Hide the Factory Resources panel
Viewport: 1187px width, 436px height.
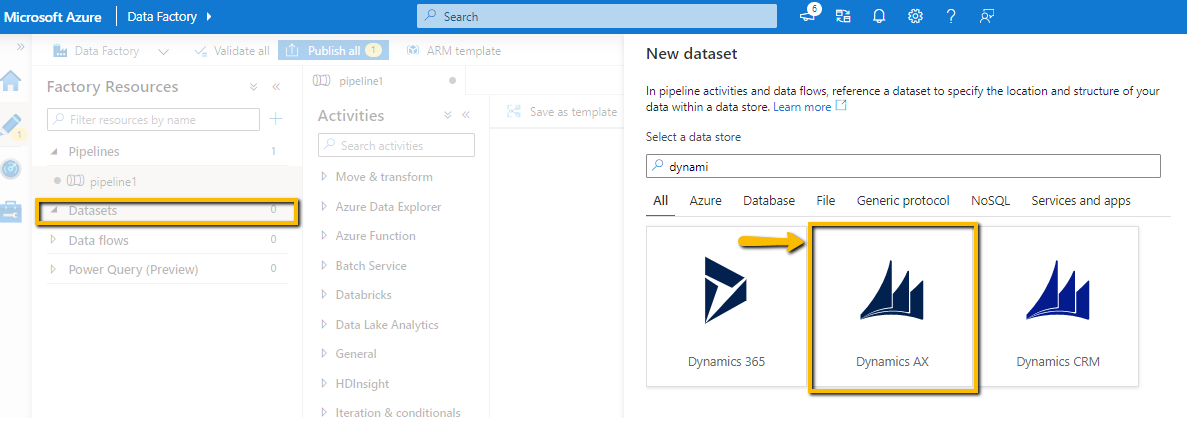(x=276, y=87)
